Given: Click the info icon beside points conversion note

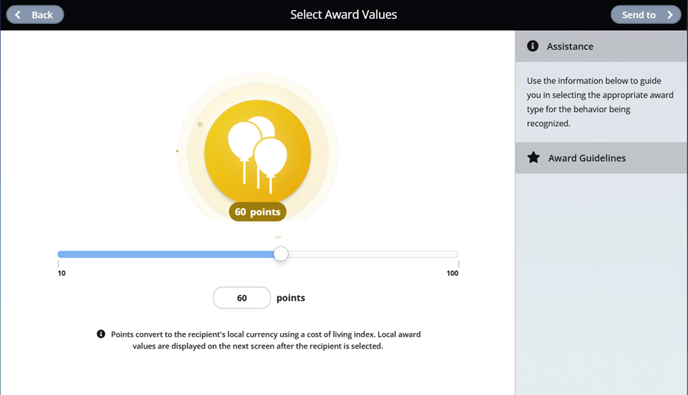Looking at the screenshot, I should pos(101,334).
